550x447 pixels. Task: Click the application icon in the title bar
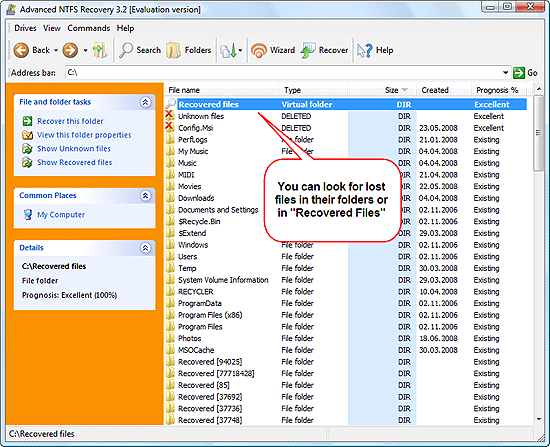[11, 9]
